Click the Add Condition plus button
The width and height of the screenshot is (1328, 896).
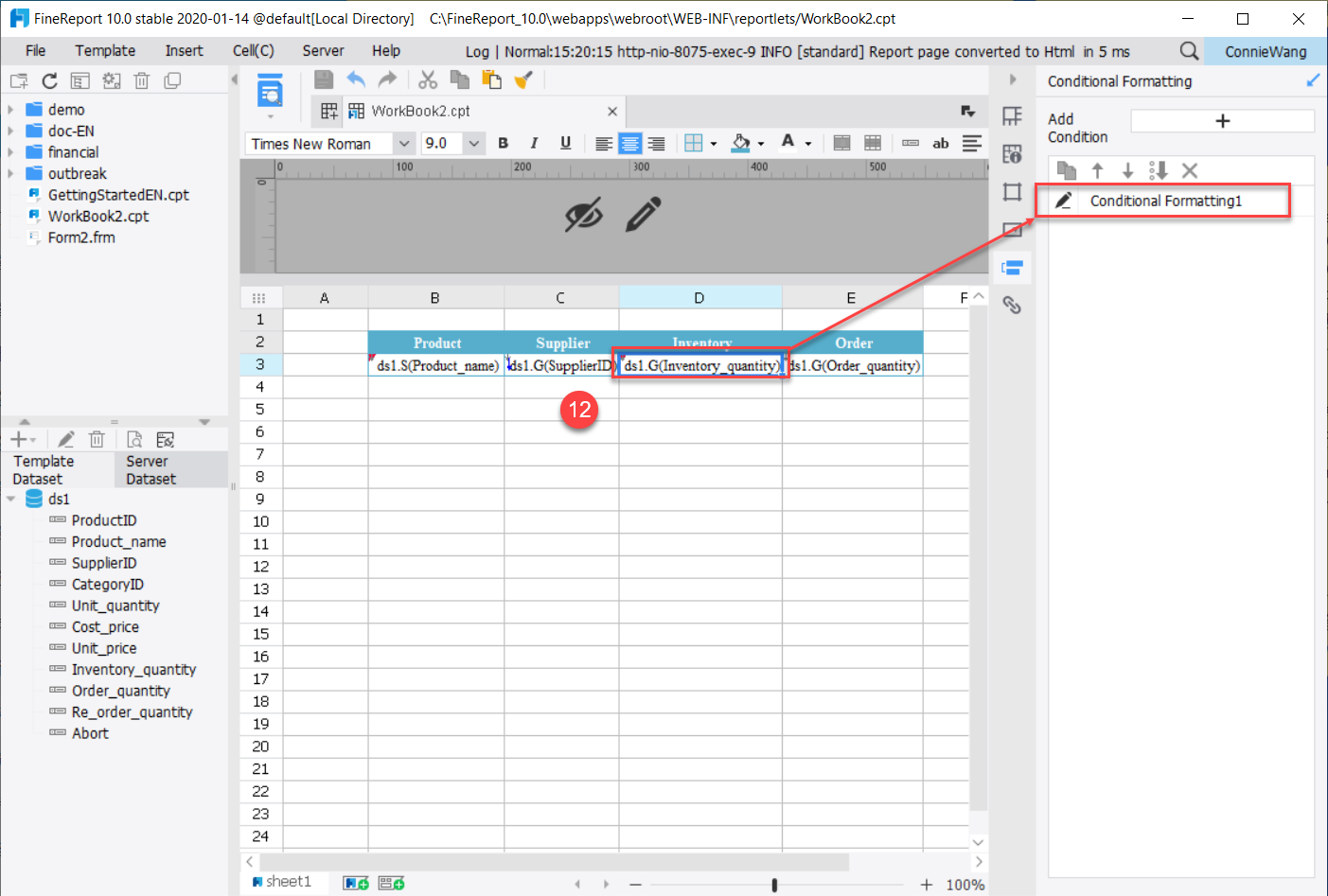point(1222,120)
